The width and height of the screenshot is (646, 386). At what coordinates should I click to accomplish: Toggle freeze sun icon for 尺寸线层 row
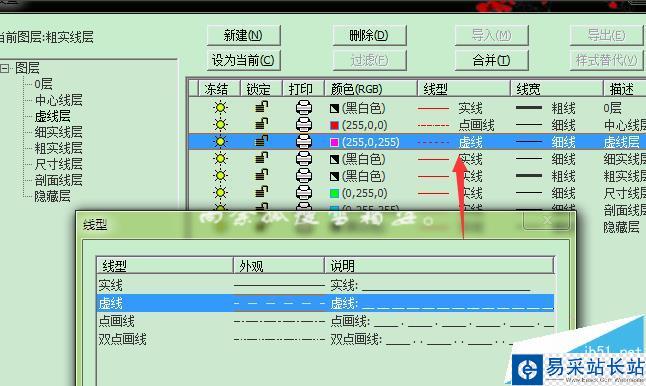coord(220,193)
